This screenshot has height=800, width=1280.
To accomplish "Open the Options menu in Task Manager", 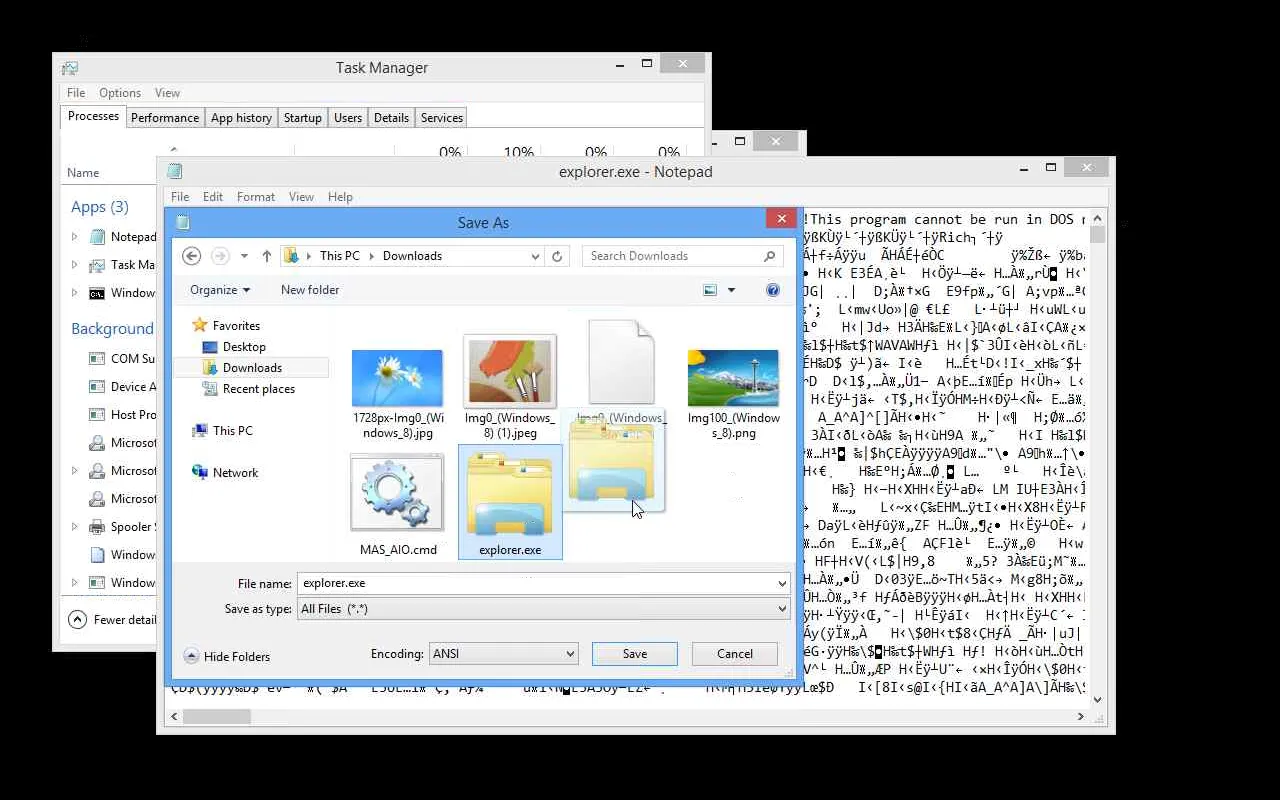I will 120,93.
